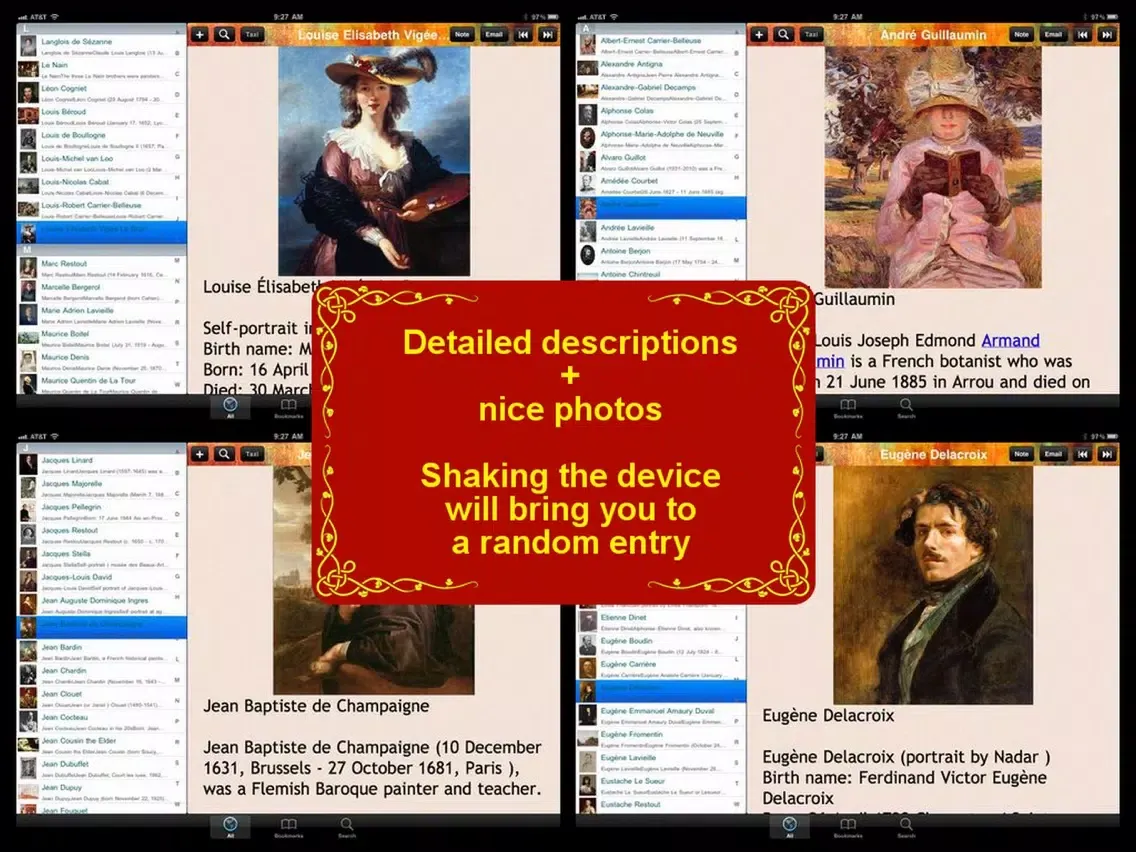Open the Marc Restout list entry
The height and width of the screenshot is (852, 1136).
pyautogui.click(x=101, y=268)
